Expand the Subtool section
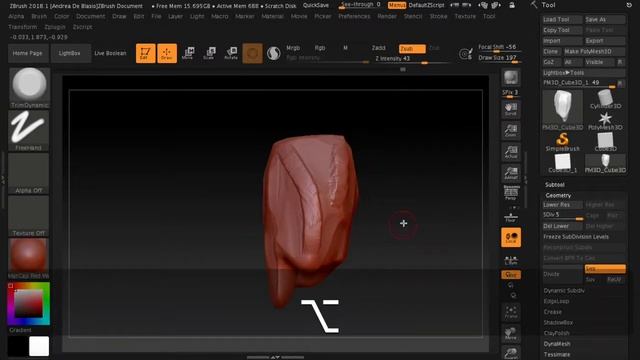Image resolution: width=640 pixels, height=360 pixels. click(x=555, y=184)
